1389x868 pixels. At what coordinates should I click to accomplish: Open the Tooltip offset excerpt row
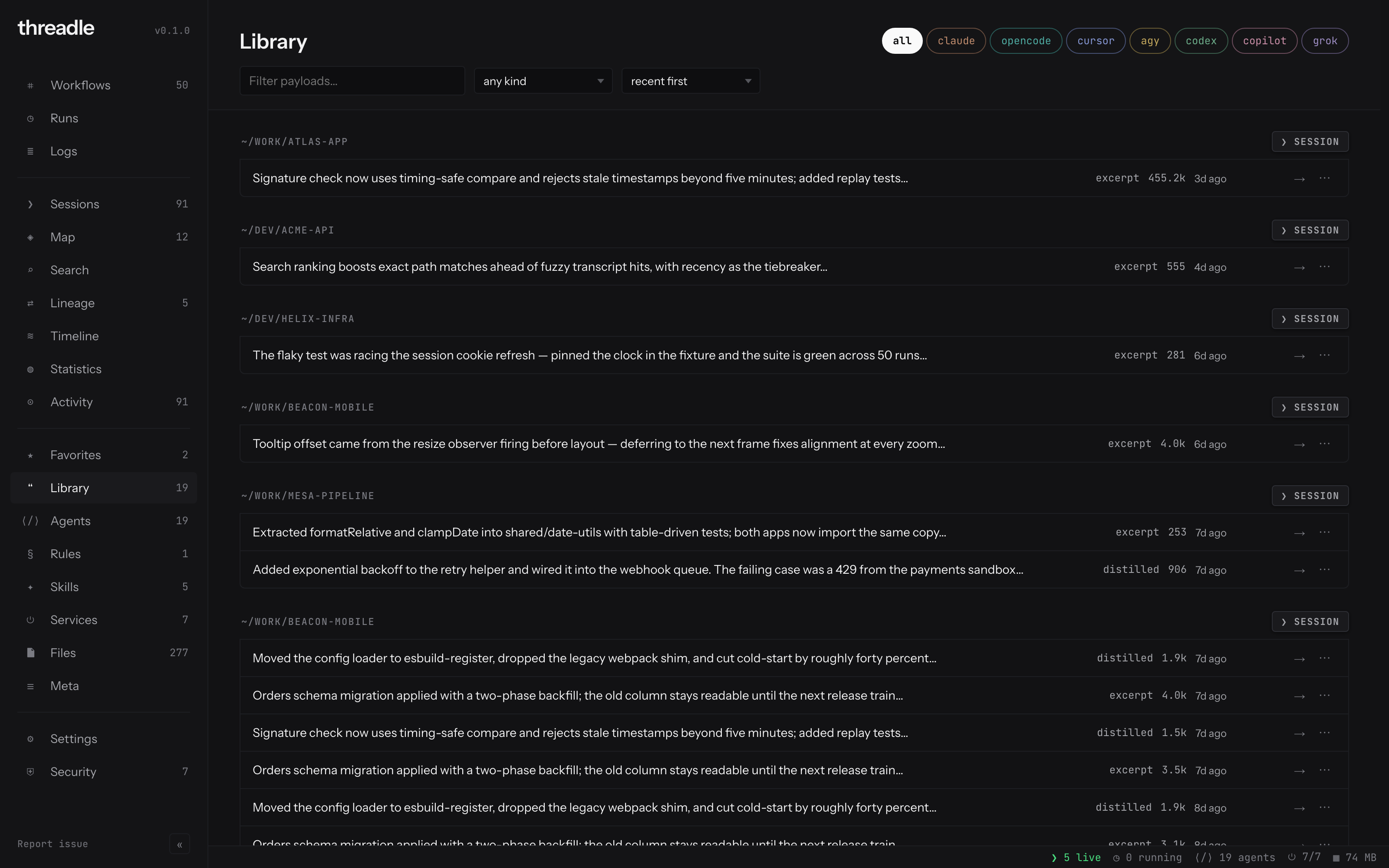[x=794, y=444]
